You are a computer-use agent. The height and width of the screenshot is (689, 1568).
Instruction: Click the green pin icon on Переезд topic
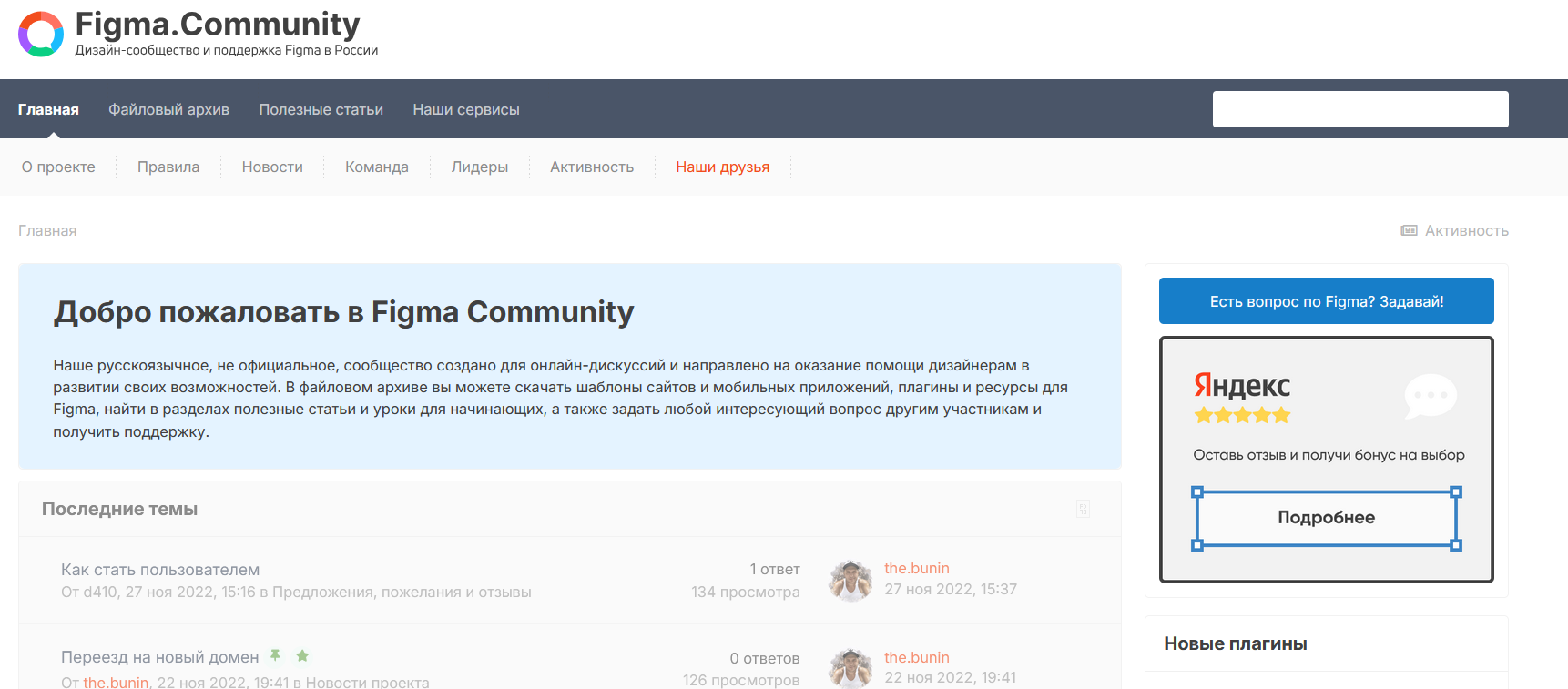pyautogui.click(x=275, y=655)
